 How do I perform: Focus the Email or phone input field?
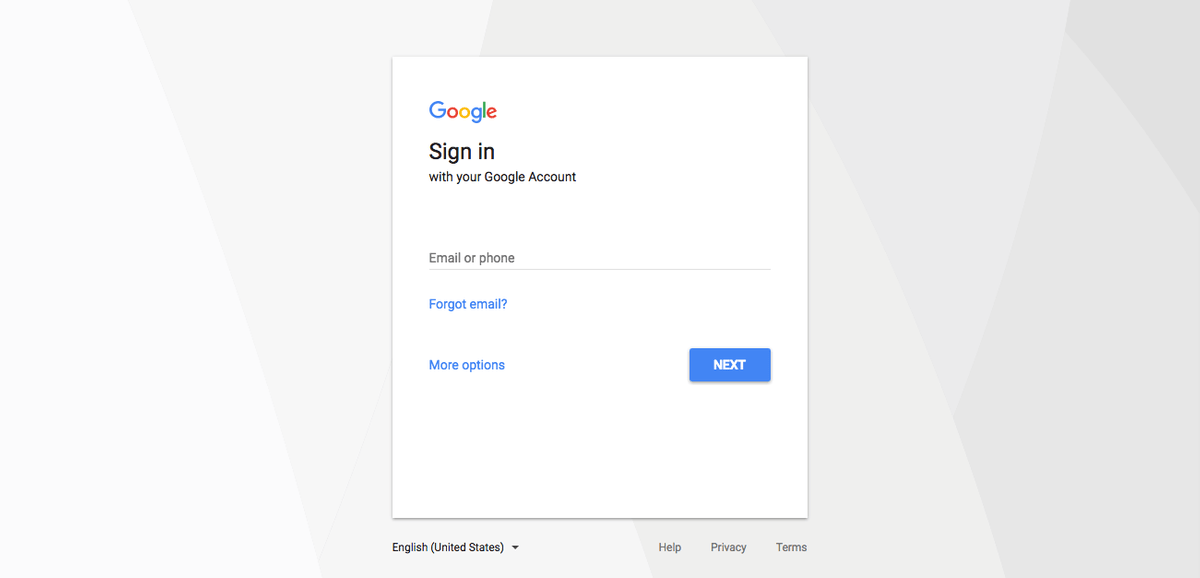599,258
